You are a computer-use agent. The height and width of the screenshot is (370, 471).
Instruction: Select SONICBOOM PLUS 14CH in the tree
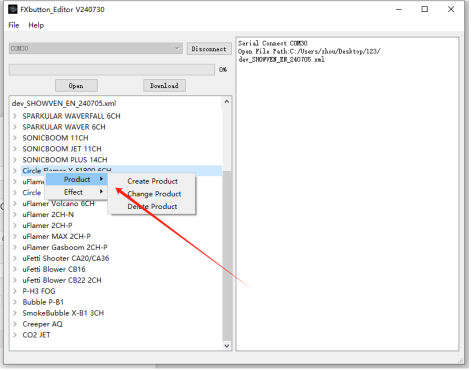(65, 160)
